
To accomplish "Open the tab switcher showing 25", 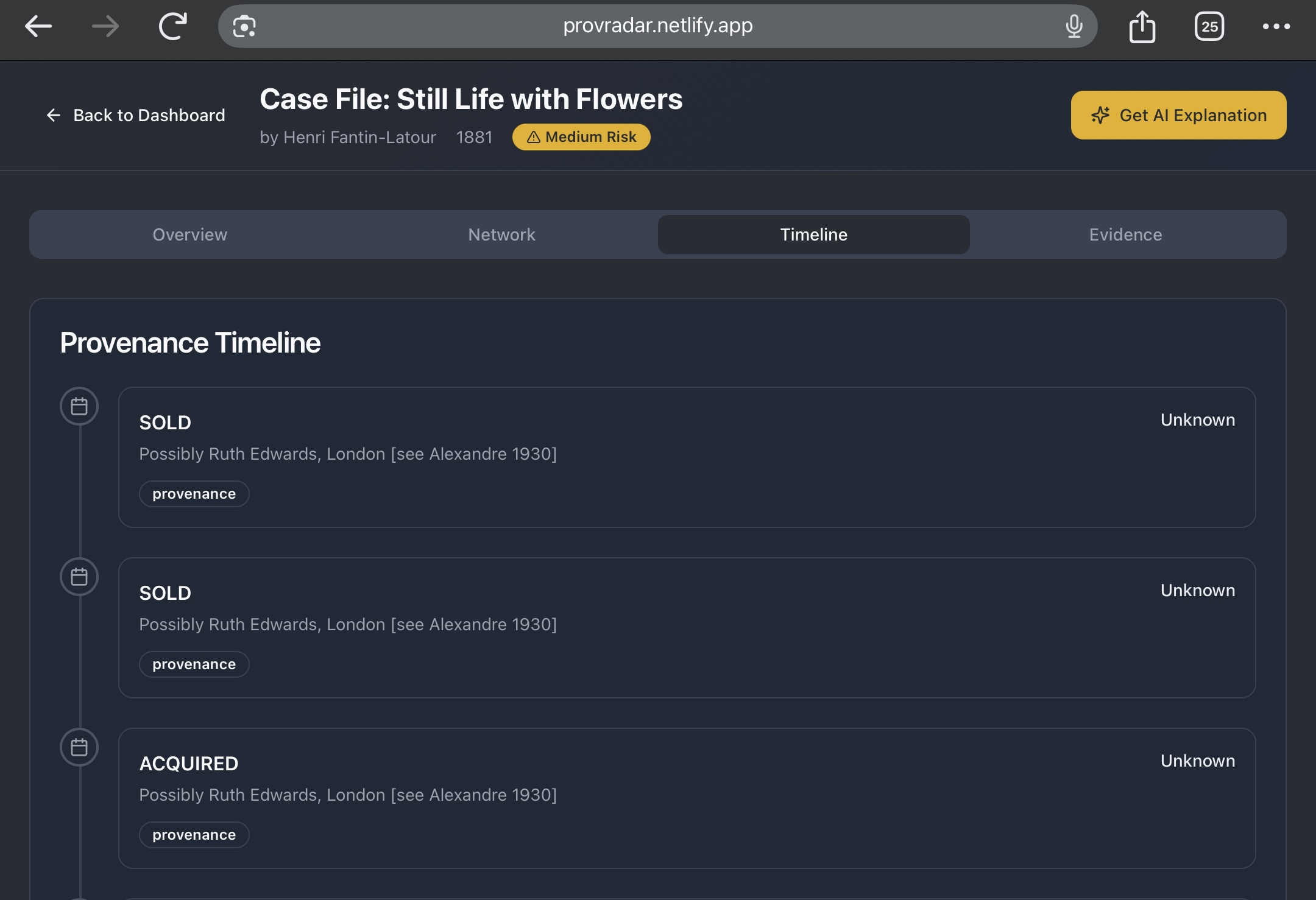I will point(1209,26).
